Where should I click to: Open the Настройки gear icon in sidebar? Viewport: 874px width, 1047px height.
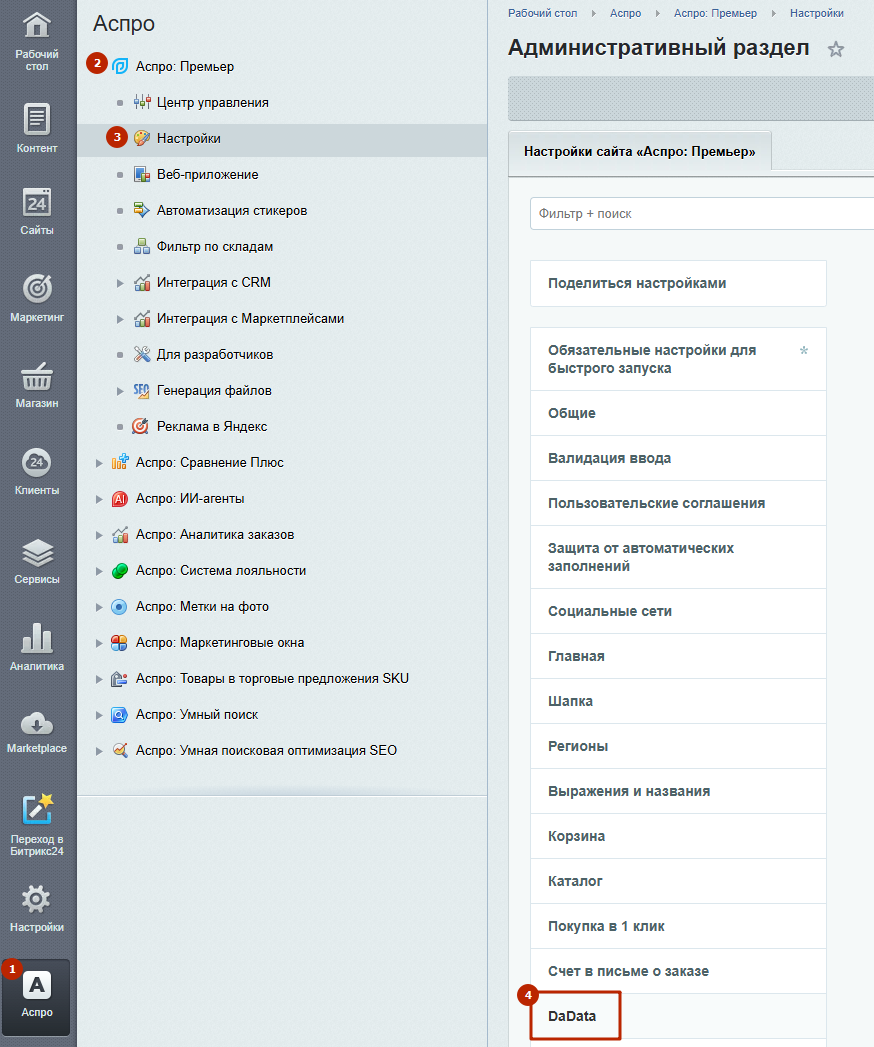pos(37,899)
